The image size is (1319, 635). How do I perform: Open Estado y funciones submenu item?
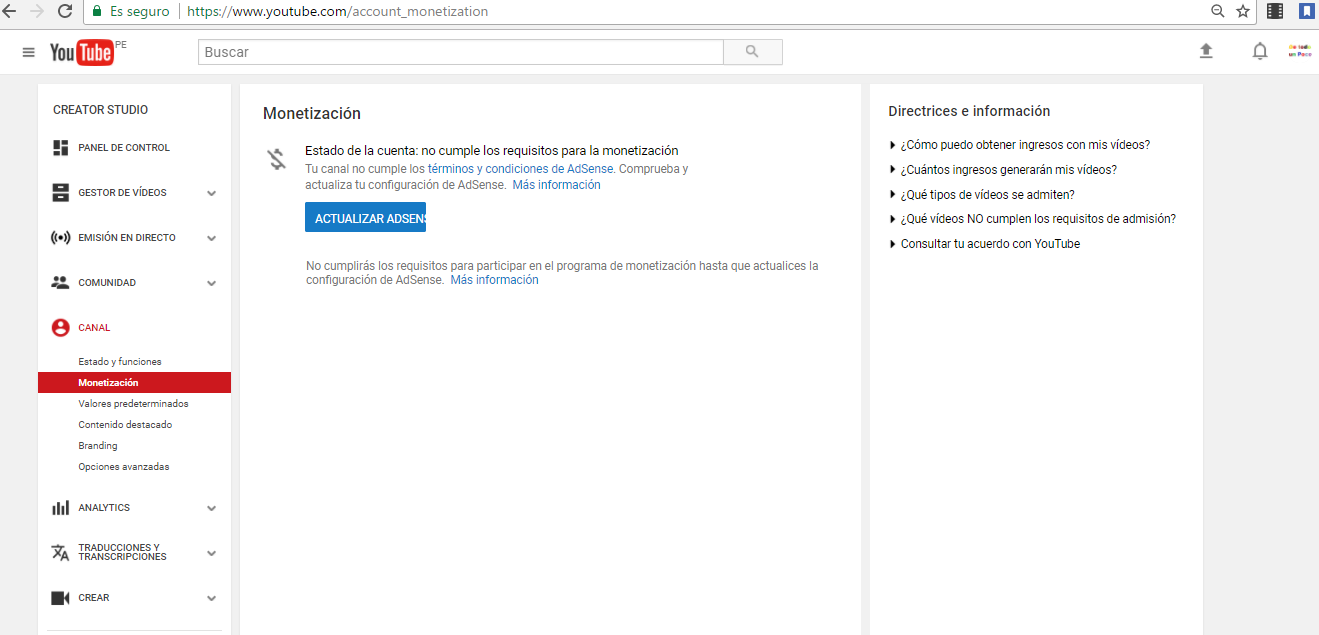pos(120,362)
